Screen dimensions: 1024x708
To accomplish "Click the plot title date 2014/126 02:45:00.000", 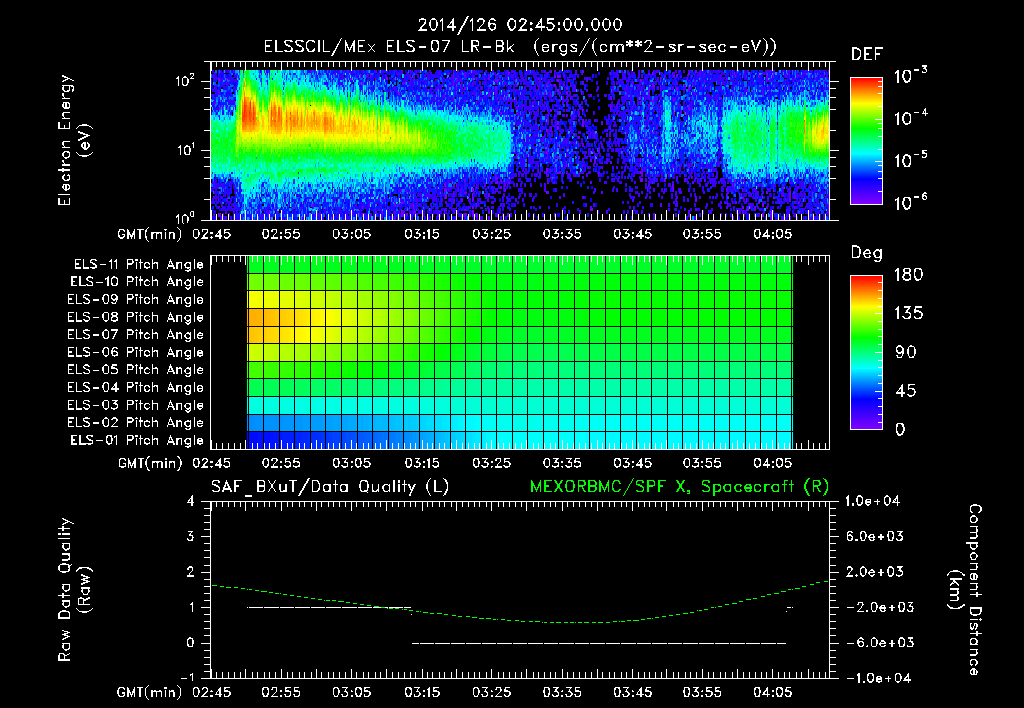I will pyautogui.click(x=520, y=25).
